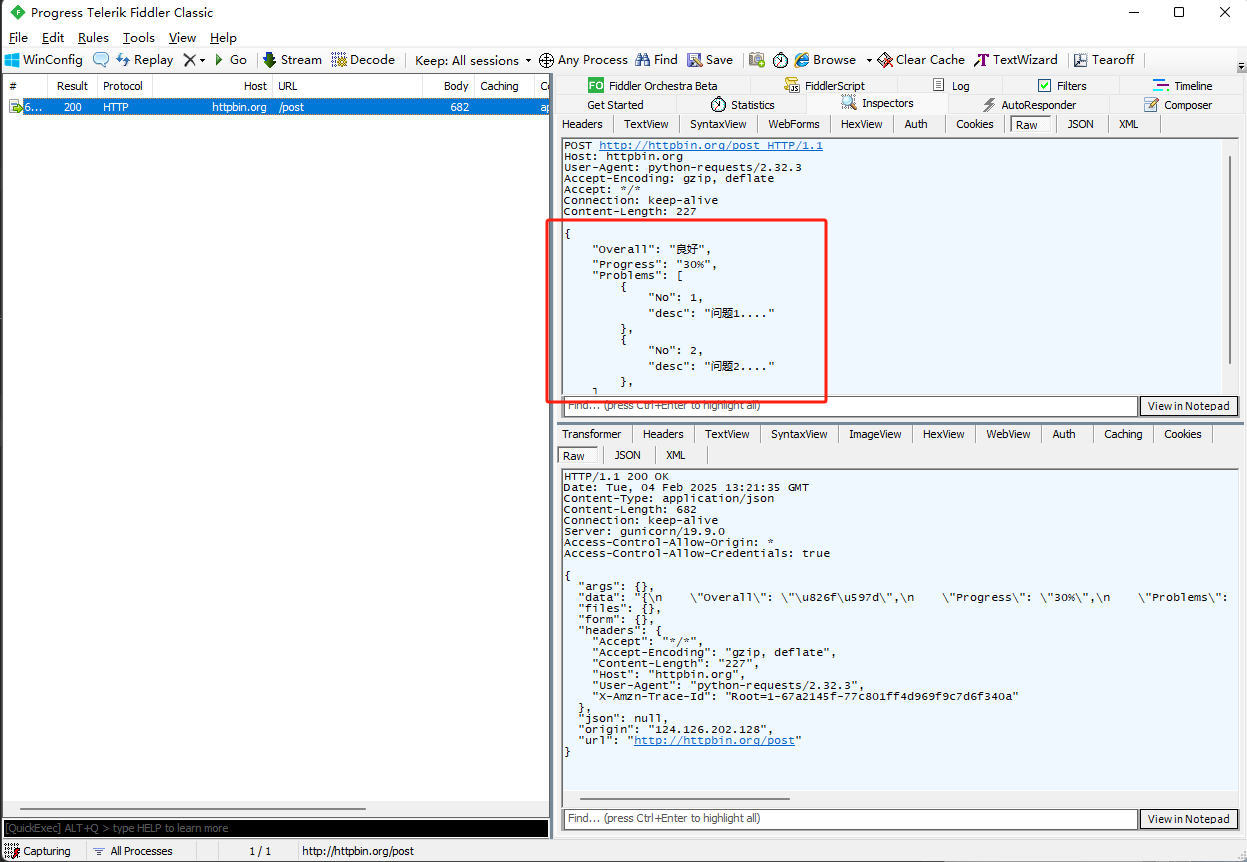Select response Caching tab

(1123, 434)
